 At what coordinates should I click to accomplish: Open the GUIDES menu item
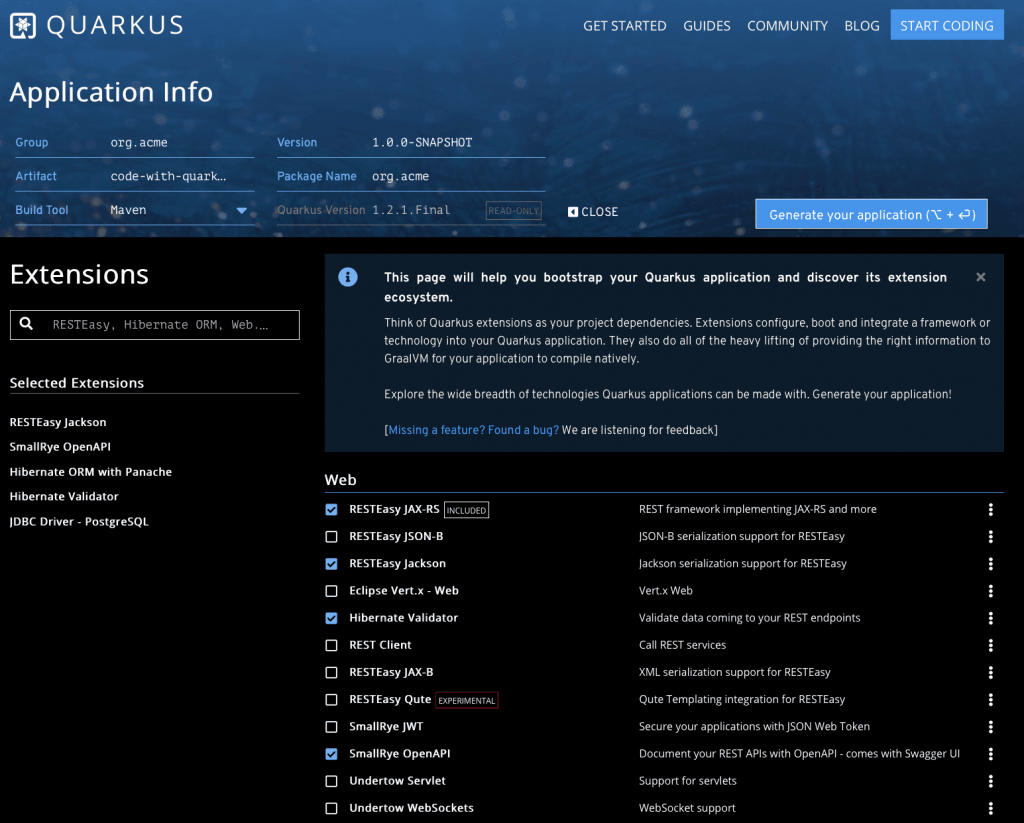click(x=707, y=26)
